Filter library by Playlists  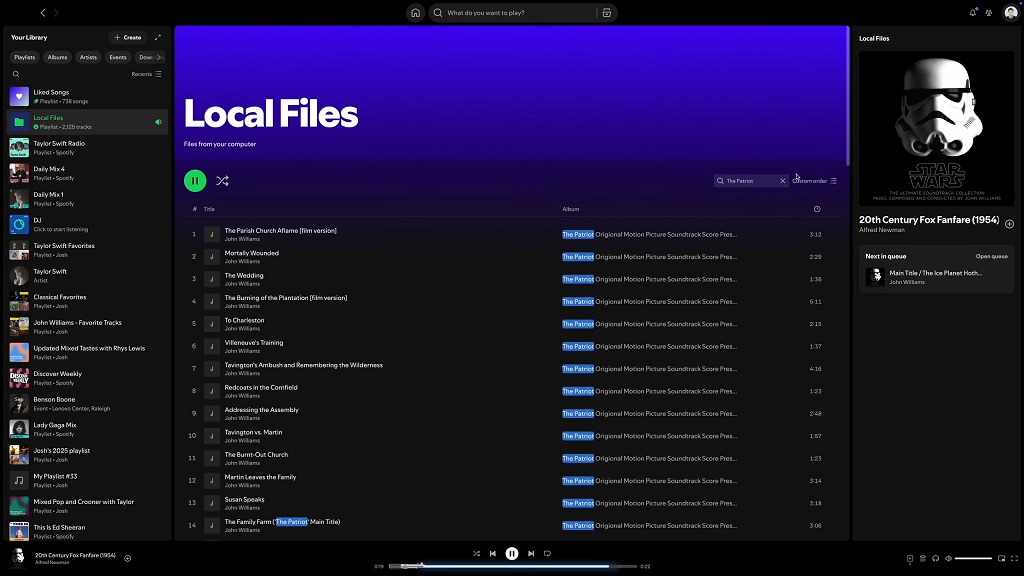pyautogui.click(x=25, y=57)
